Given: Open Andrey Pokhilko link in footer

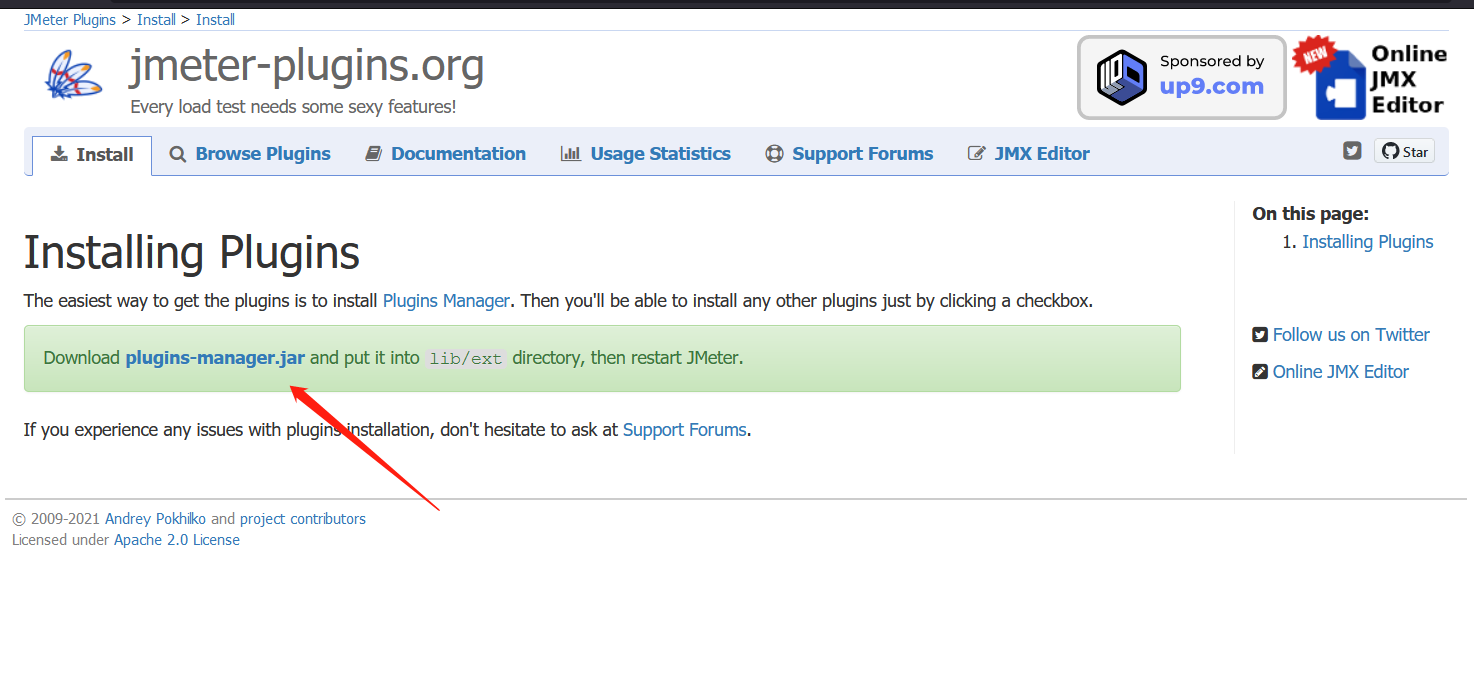Looking at the screenshot, I should click(156, 519).
